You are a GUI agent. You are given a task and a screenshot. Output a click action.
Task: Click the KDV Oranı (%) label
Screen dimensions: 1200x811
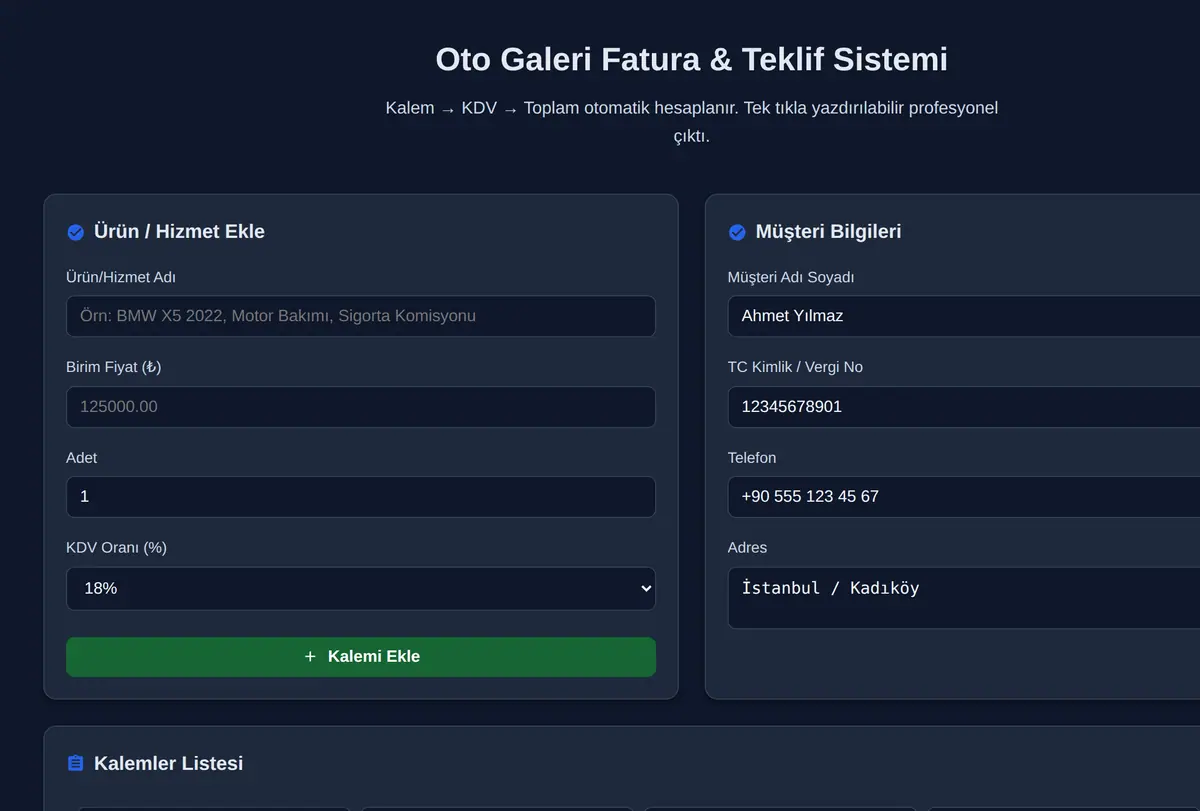116,548
